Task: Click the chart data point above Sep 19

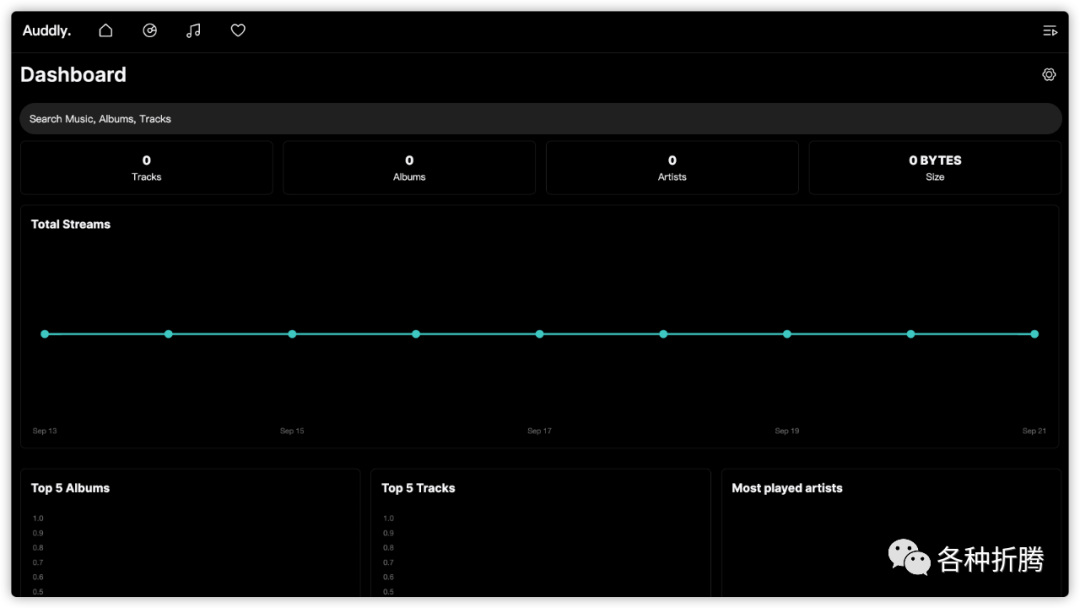Action: (x=787, y=334)
